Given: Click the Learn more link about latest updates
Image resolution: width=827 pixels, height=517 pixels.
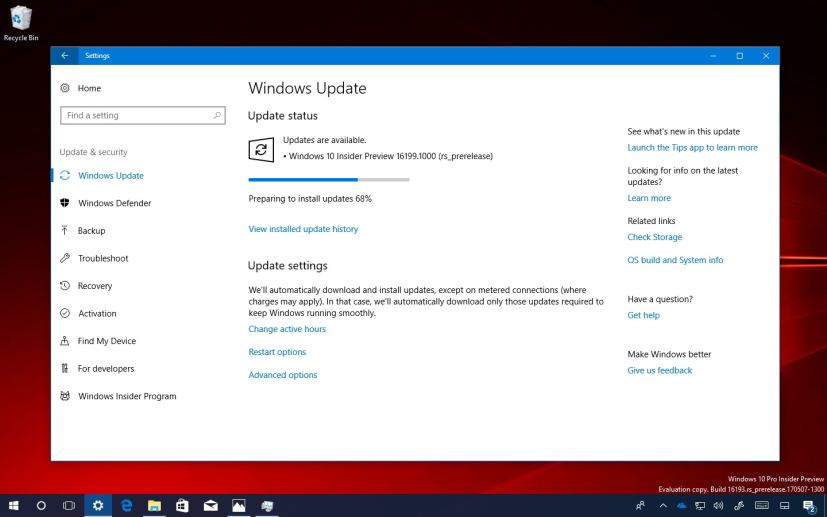Looking at the screenshot, I should pyautogui.click(x=649, y=198).
